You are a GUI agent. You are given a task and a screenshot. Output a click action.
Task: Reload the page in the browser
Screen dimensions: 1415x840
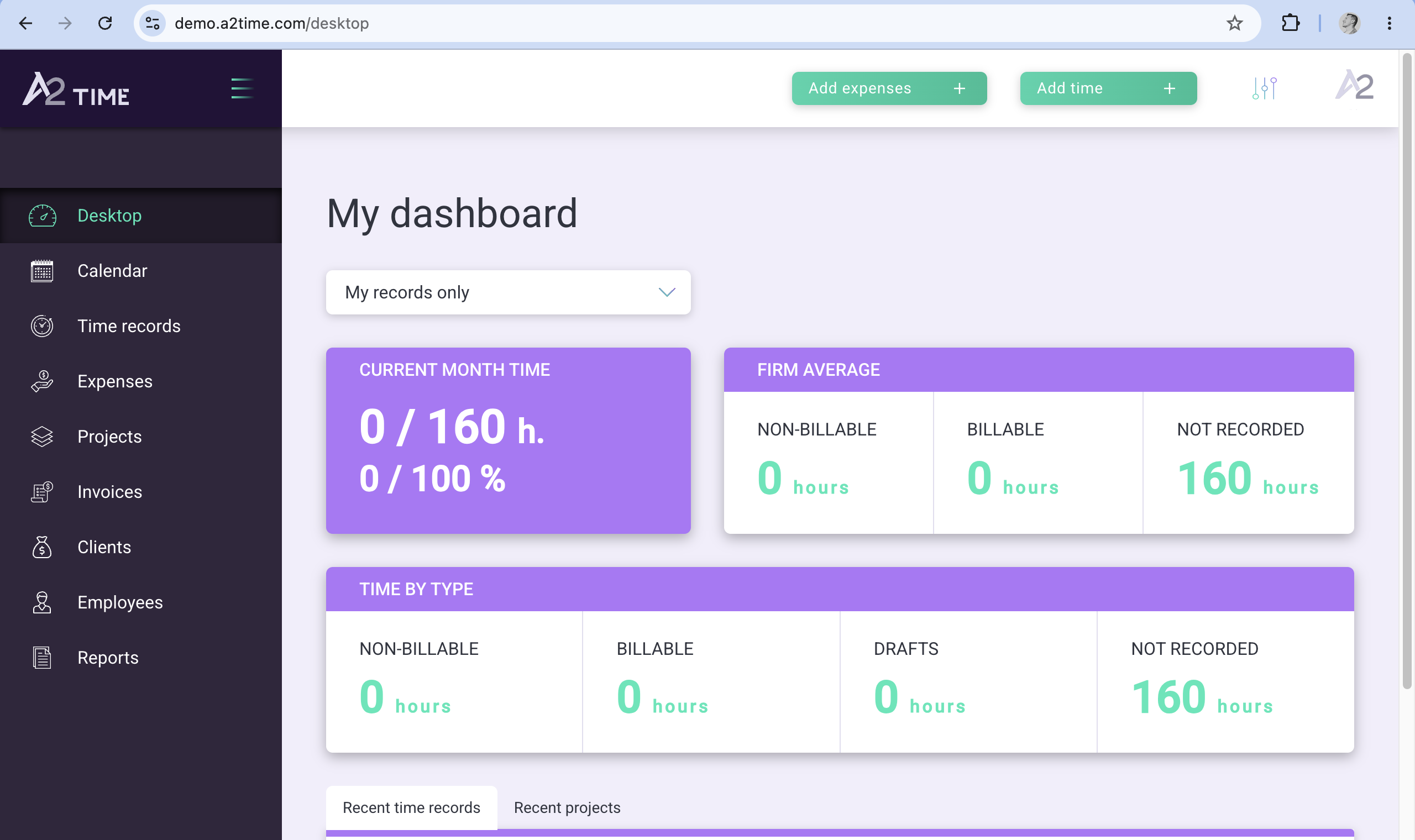point(105,23)
